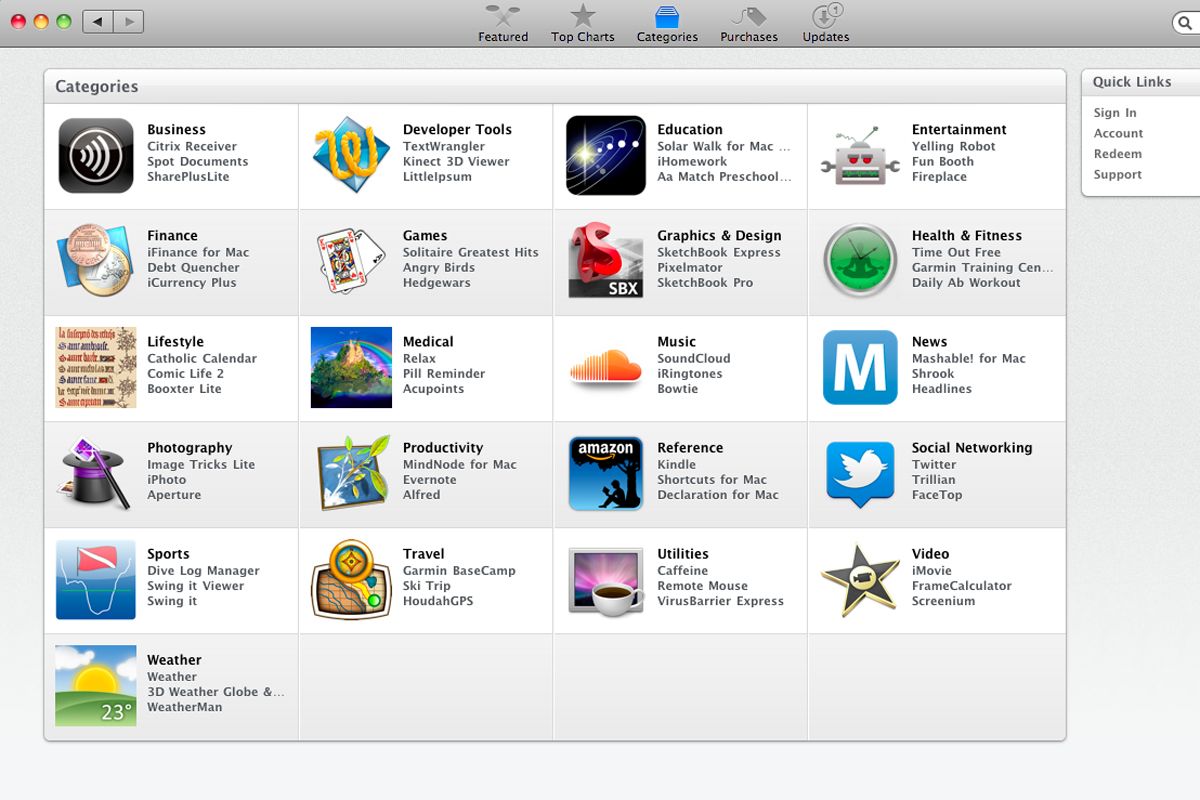Open the Business category icon
1200x800 pixels.
96,155
